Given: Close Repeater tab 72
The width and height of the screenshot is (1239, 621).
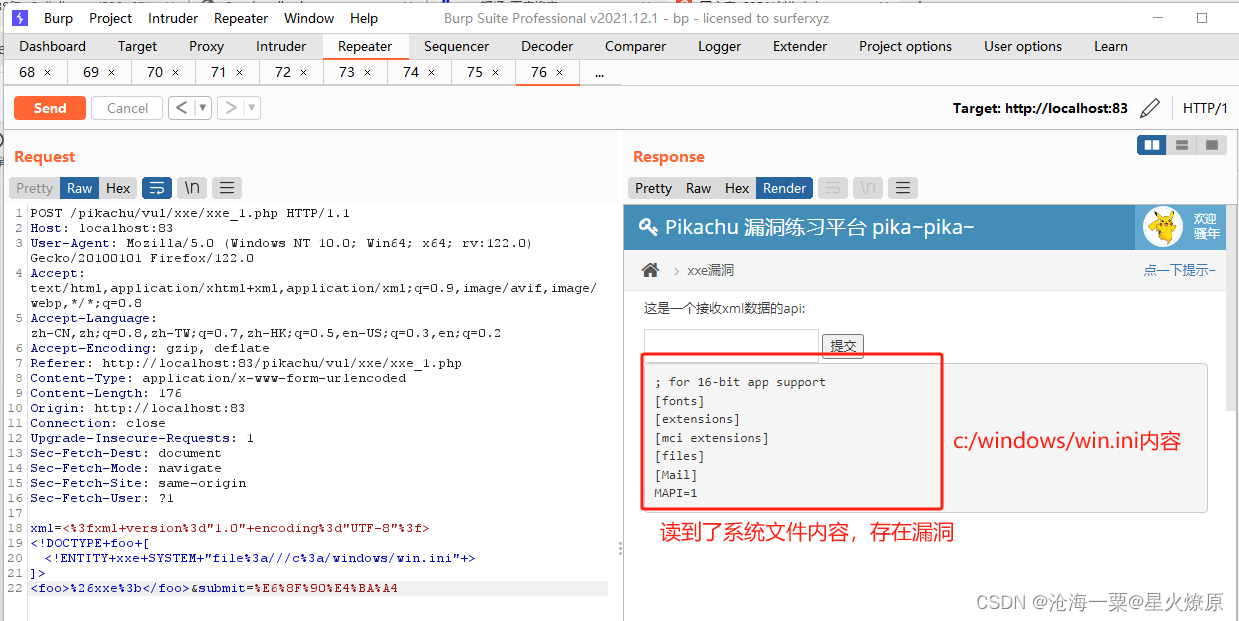Looking at the screenshot, I should 303,72.
